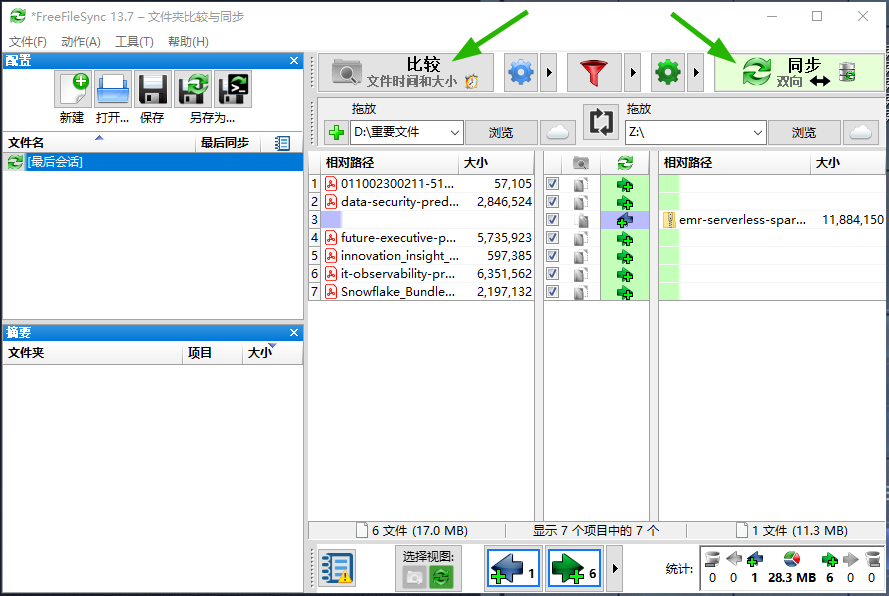This screenshot has height=596, width=889.
Task: Toggle create-left view filter showing 1
Action: point(513,569)
